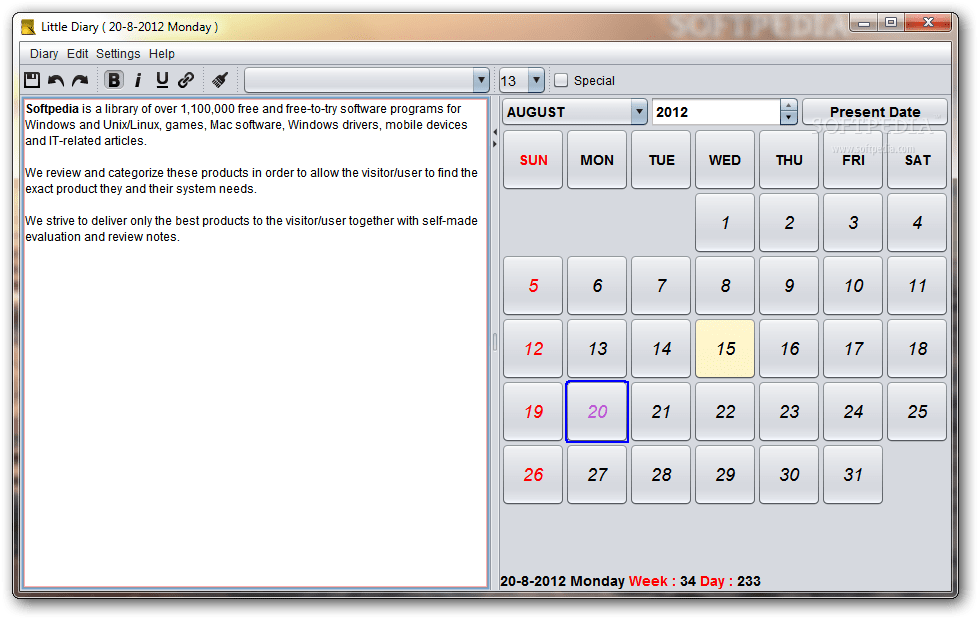The height and width of the screenshot is (619, 979).
Task: Open the Edit menu
Action: coord(77,54)
